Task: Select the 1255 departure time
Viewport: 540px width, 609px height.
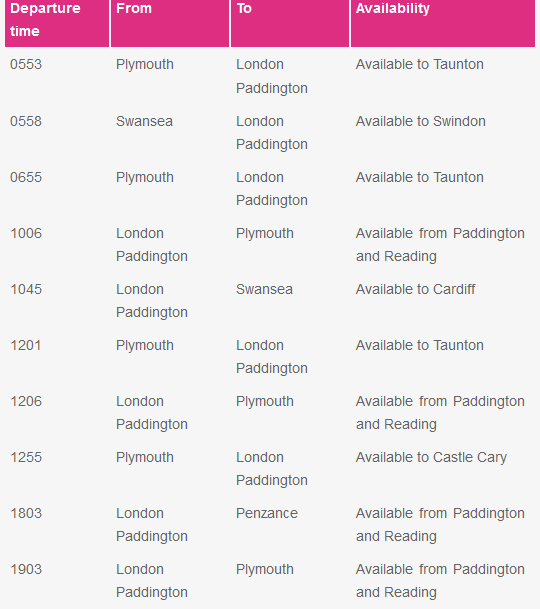Action: (x=26, y=457)
